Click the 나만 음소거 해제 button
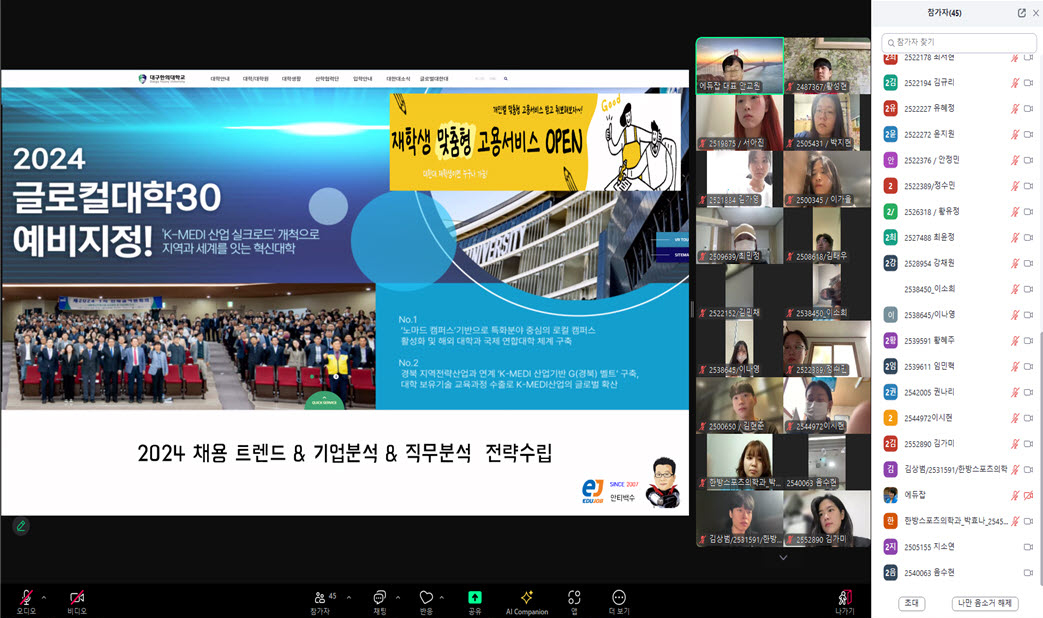Image resolution: width=1043 pixels, height=618 pixels. click(987, 602)
